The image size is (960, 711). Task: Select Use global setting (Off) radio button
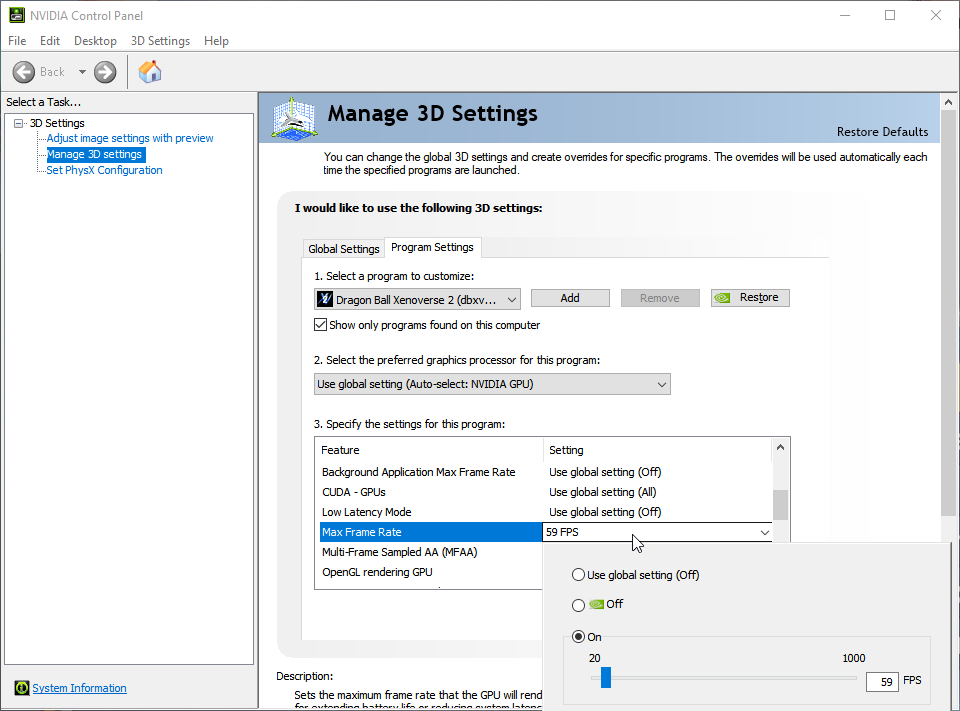click(578, 575)
